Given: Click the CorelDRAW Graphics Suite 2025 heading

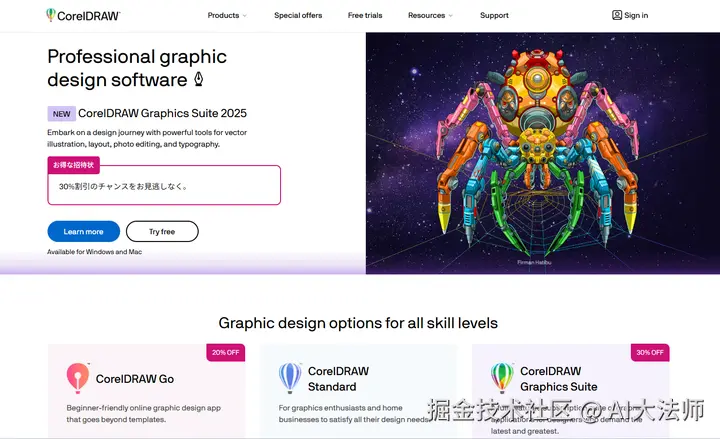Looking at the screenshot, I should tap(162, 113).
